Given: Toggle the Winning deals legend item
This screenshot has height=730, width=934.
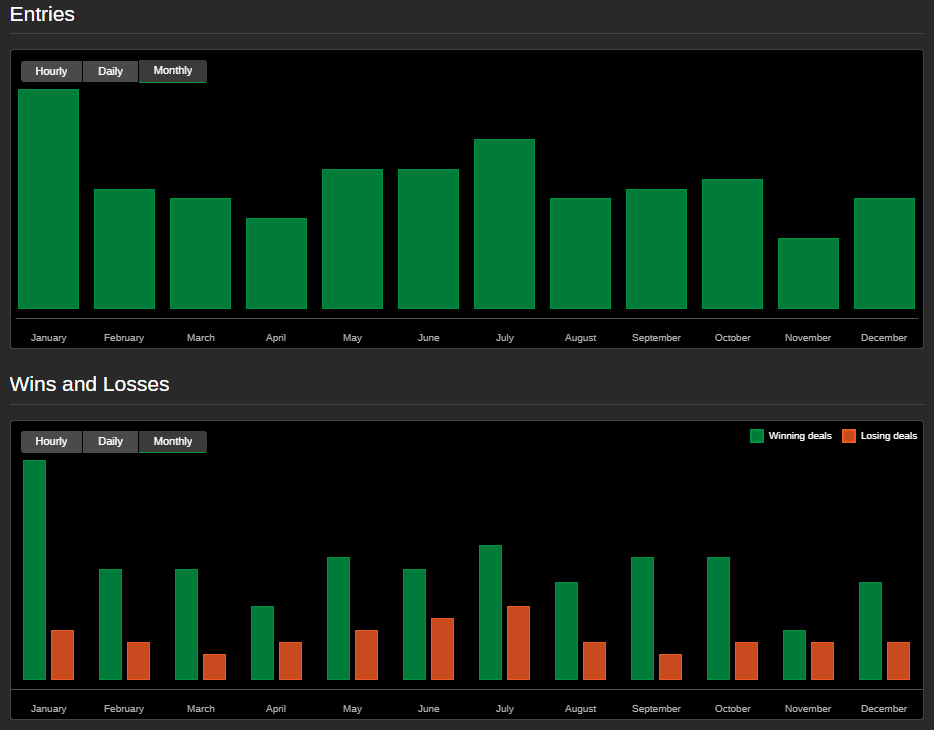Looking at the screenshot, I should click(799, 436).
